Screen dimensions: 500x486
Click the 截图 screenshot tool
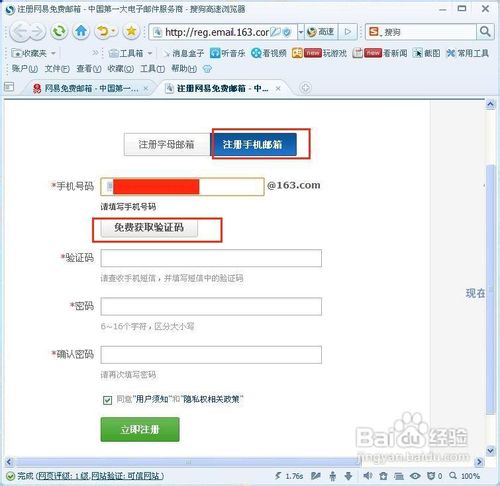[426, 53]
